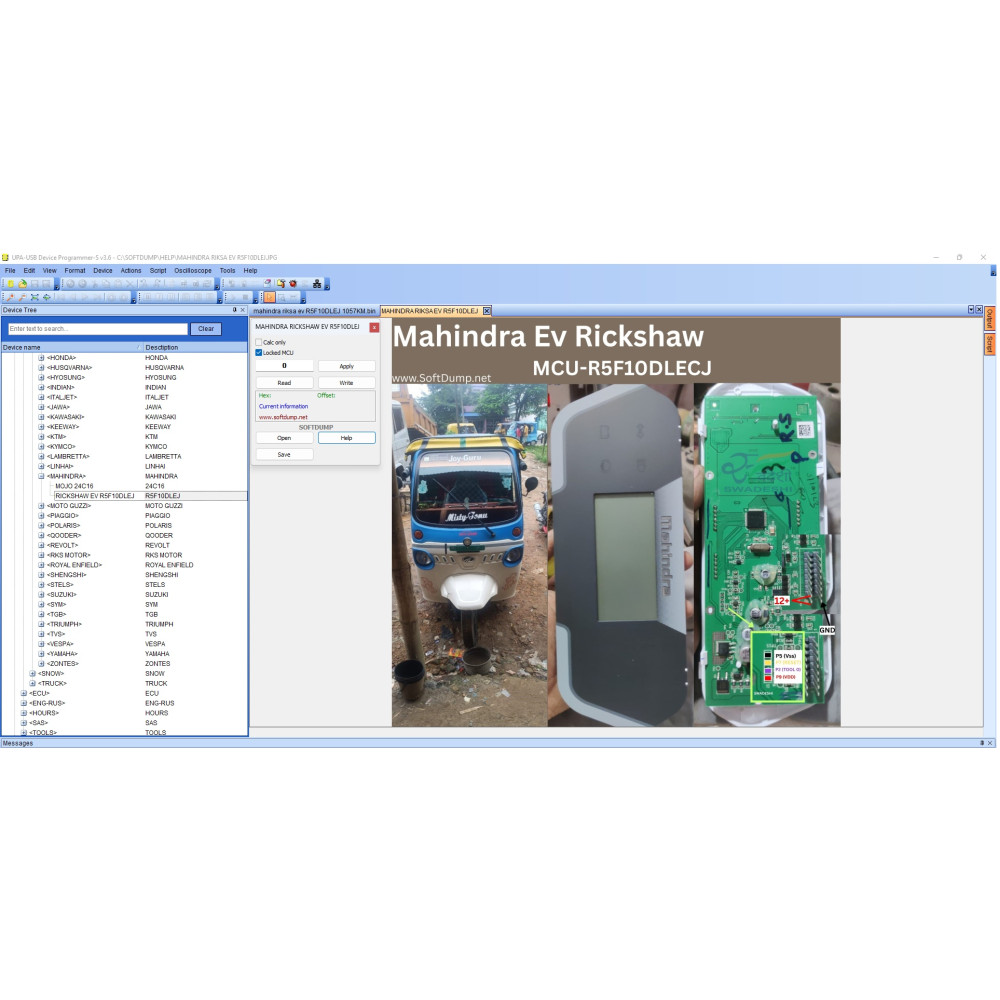Viewport: 1000px width, 1000px height.
Task: Click the device tree search field
Action: pyautogui.click(x=98, y=329)
